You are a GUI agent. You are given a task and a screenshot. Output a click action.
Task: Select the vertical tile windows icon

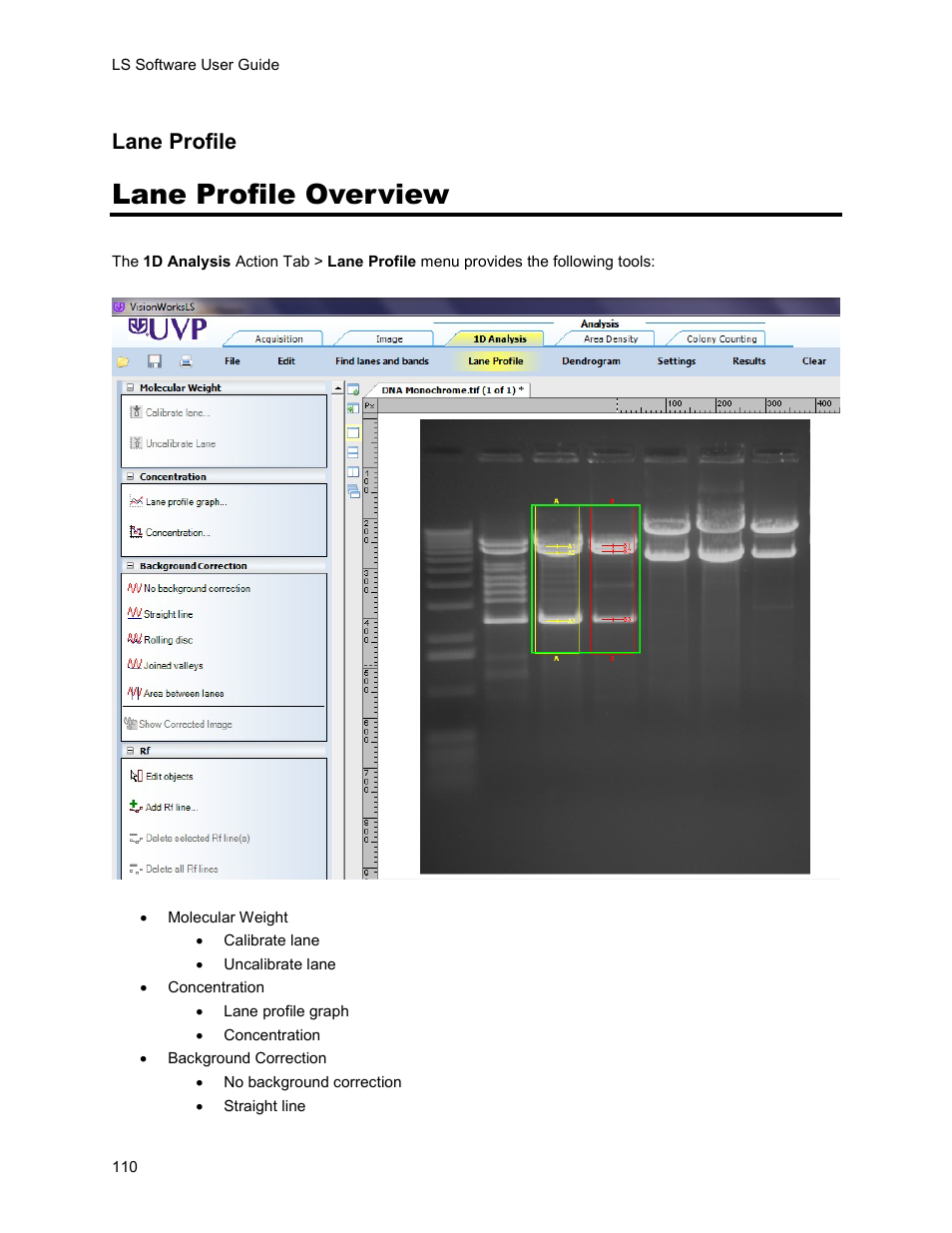353,471
